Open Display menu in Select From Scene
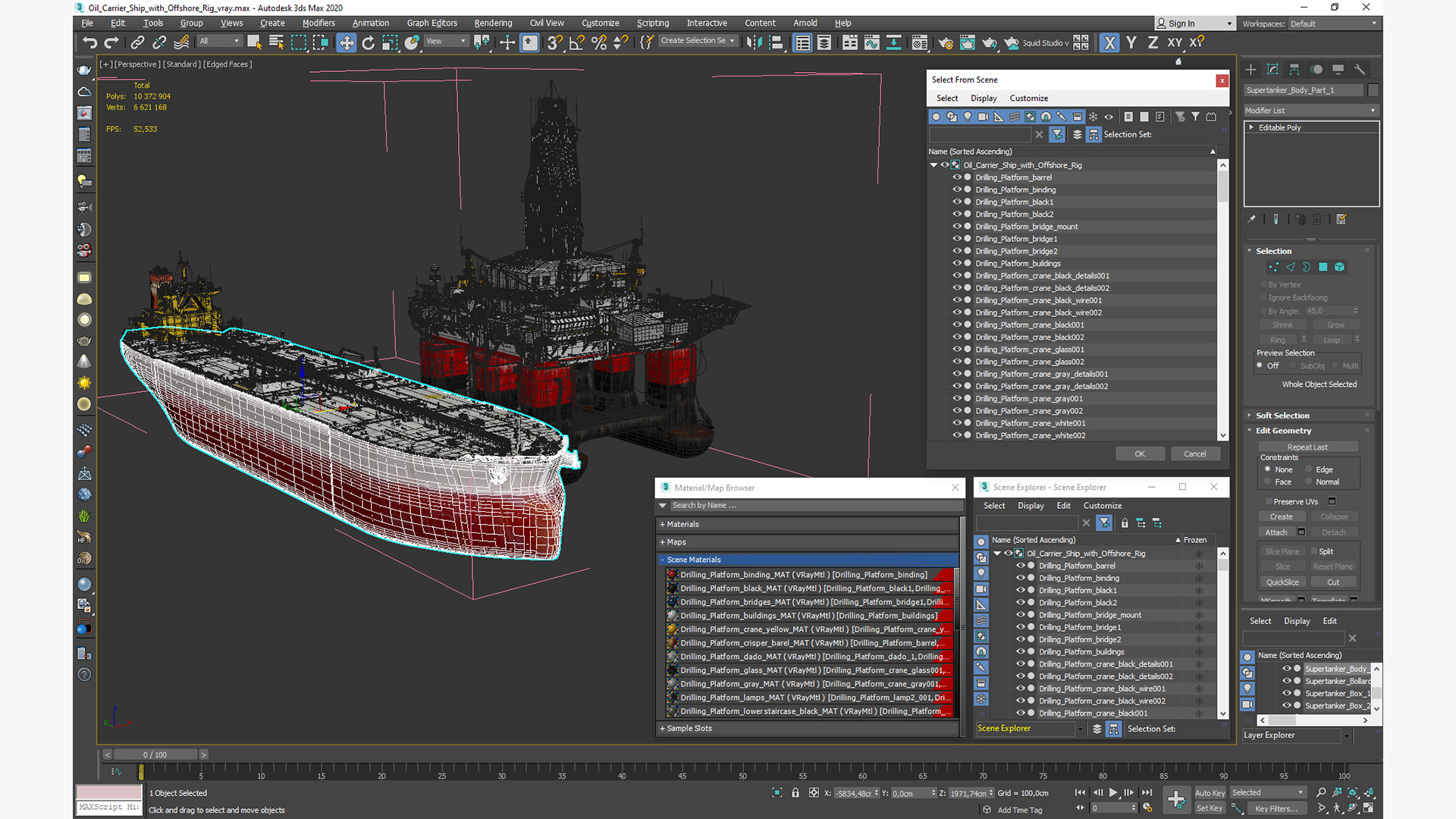Image resolution: width=1456 pixels, height=819 pixels. (984, 98)
